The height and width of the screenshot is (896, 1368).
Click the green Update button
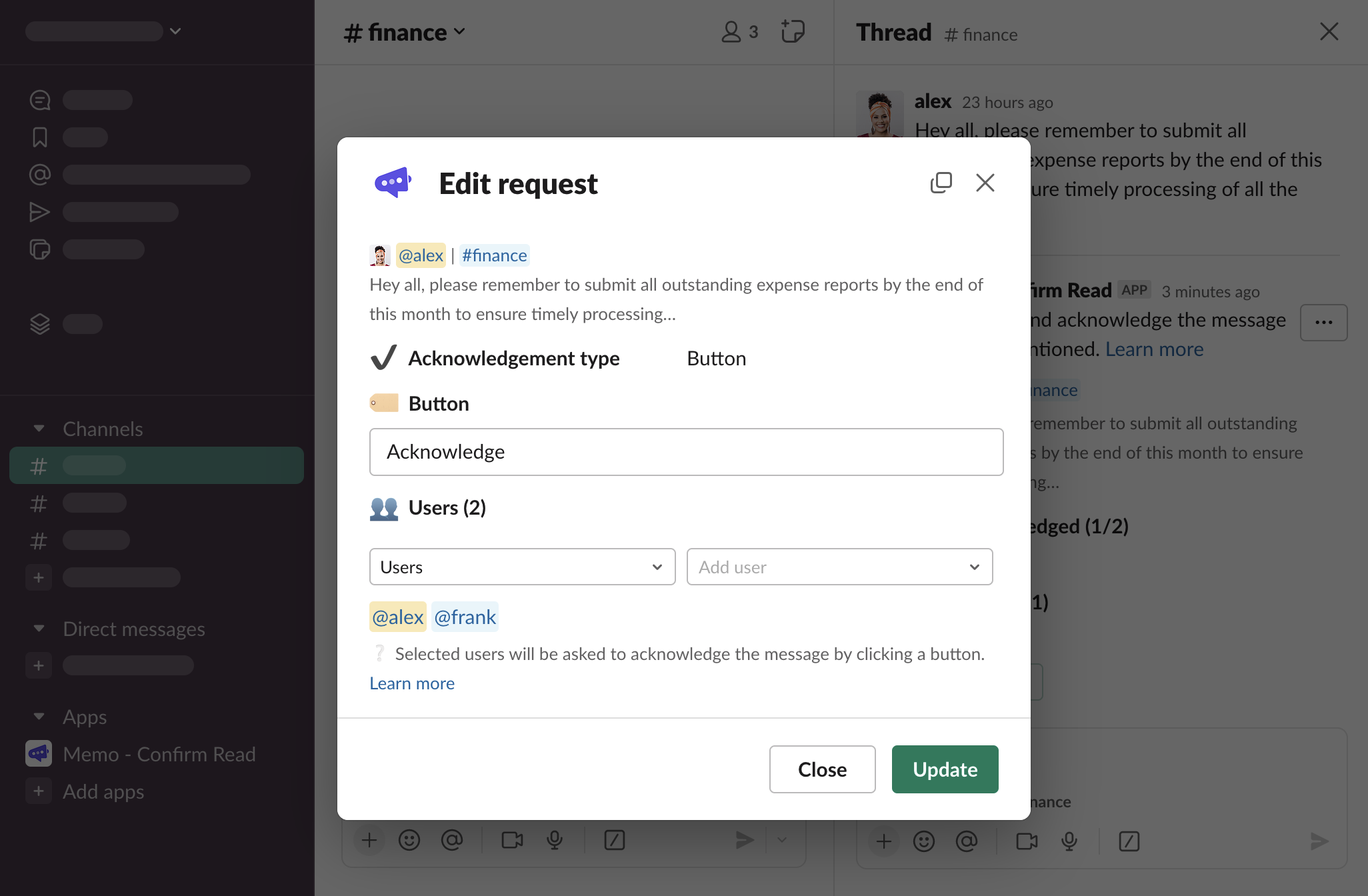(945, 769)
